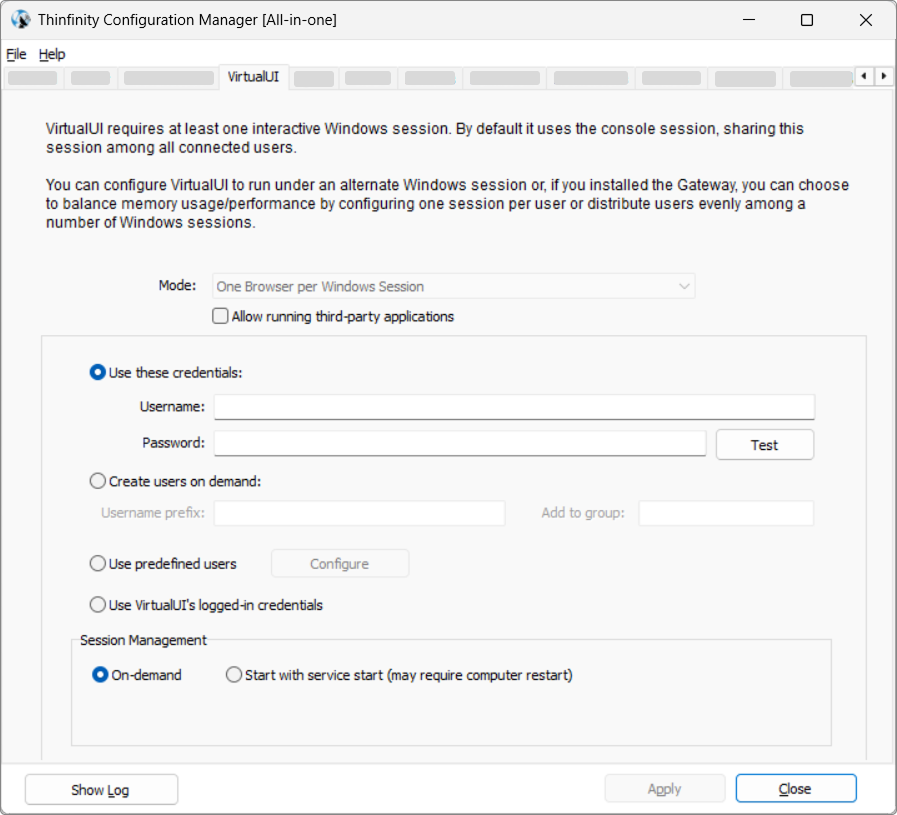
Task: Expand the Mode dropdown
Action: [454, 286]
